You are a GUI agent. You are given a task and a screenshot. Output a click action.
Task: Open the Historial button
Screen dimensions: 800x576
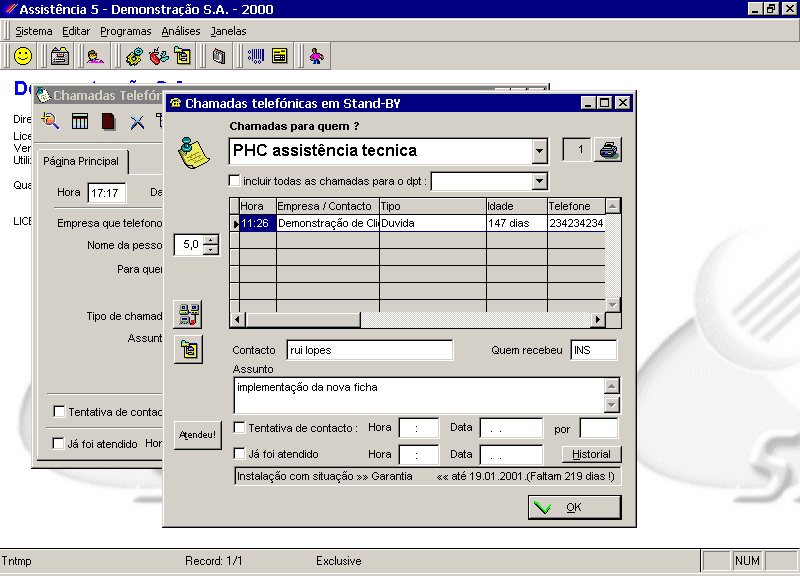tap(591, 454)
